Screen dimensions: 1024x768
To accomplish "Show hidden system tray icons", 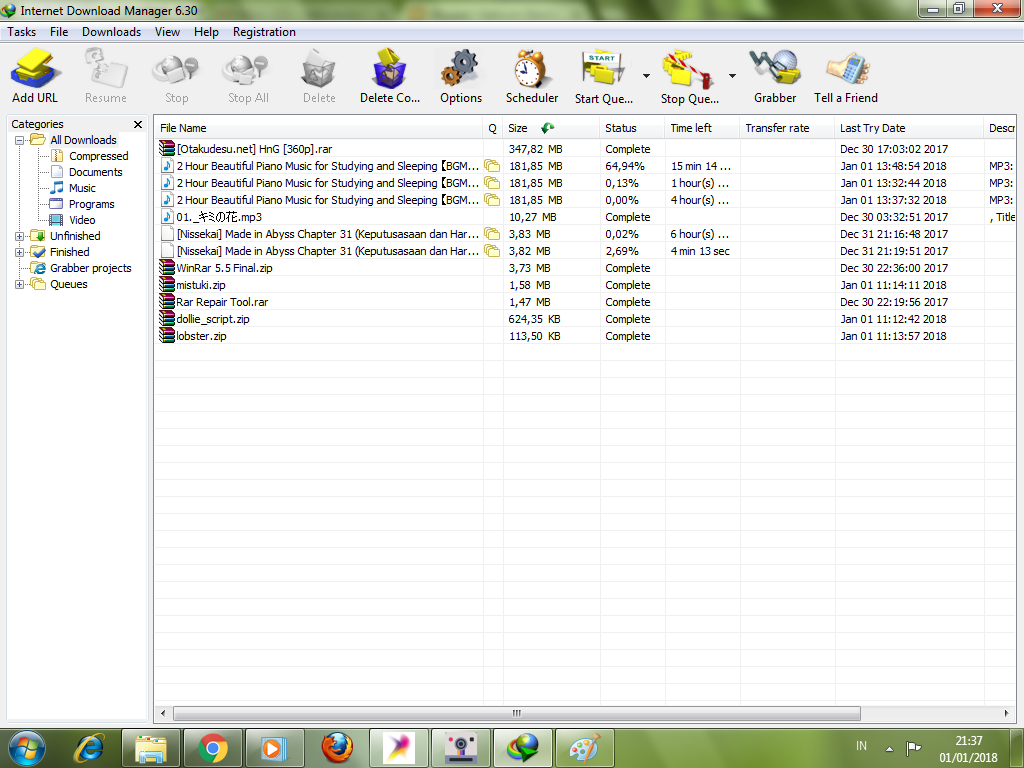I will [889, 748].
